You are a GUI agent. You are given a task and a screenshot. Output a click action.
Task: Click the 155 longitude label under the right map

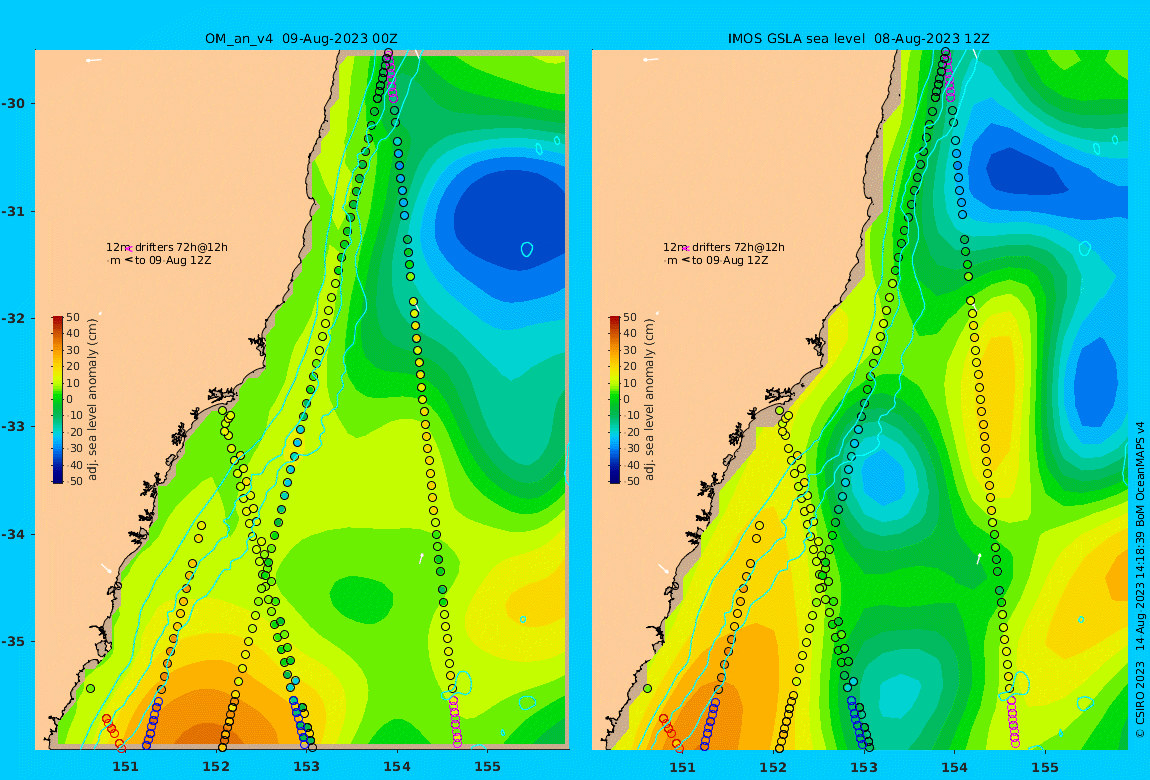1044,767
